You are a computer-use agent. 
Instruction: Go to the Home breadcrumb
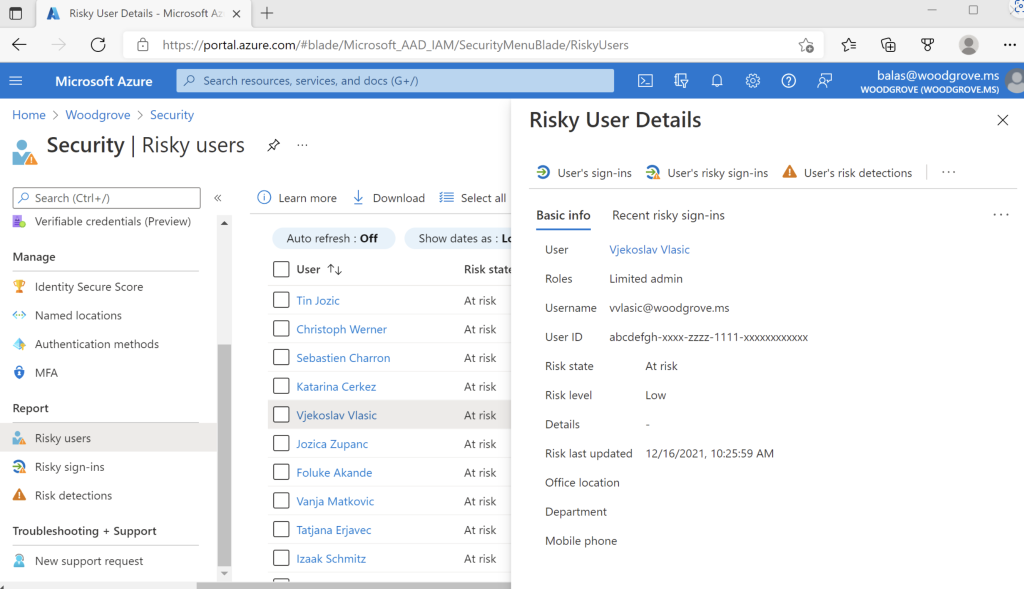tap(29, 115)
